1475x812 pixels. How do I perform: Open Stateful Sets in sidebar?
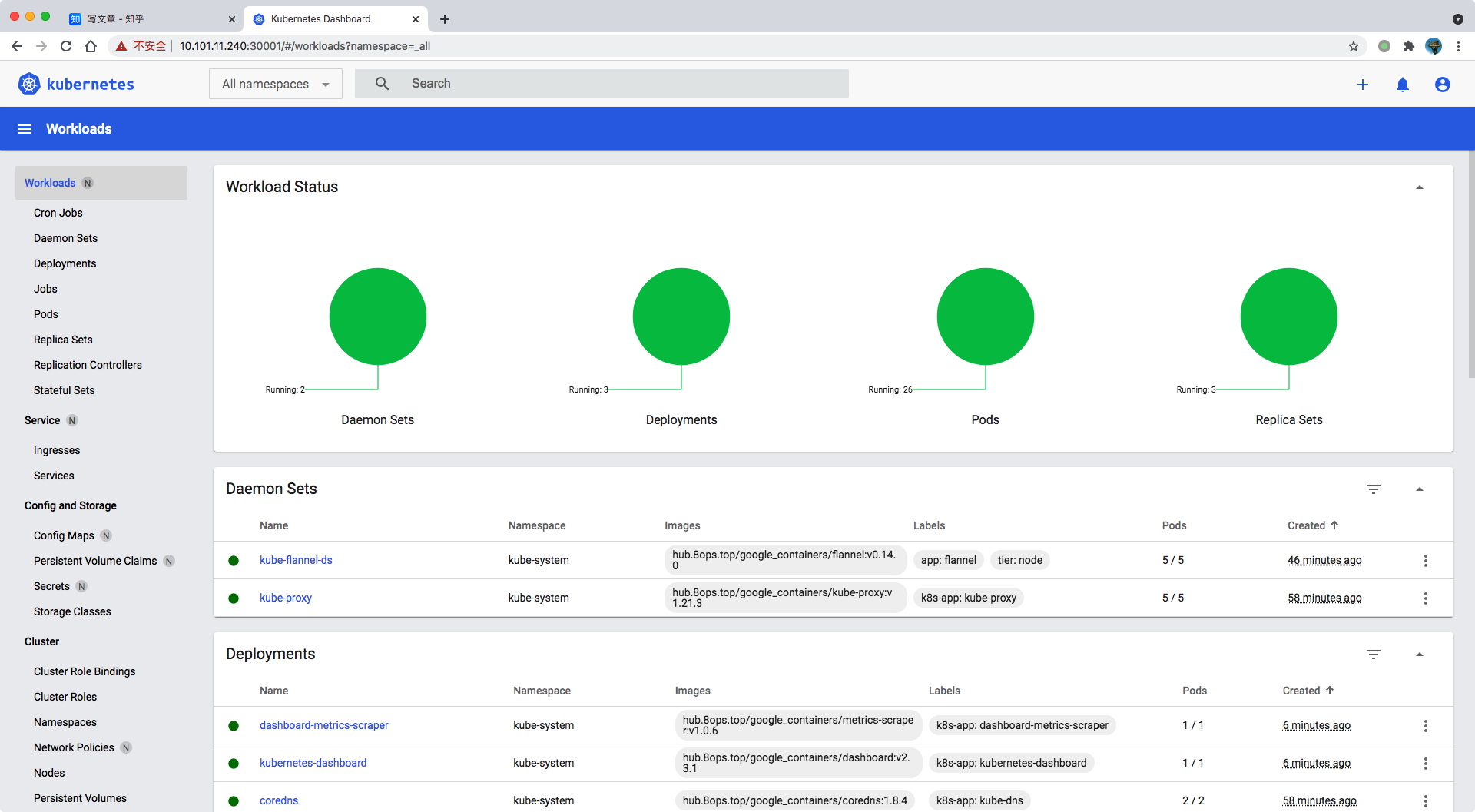[x=64, y=390]
